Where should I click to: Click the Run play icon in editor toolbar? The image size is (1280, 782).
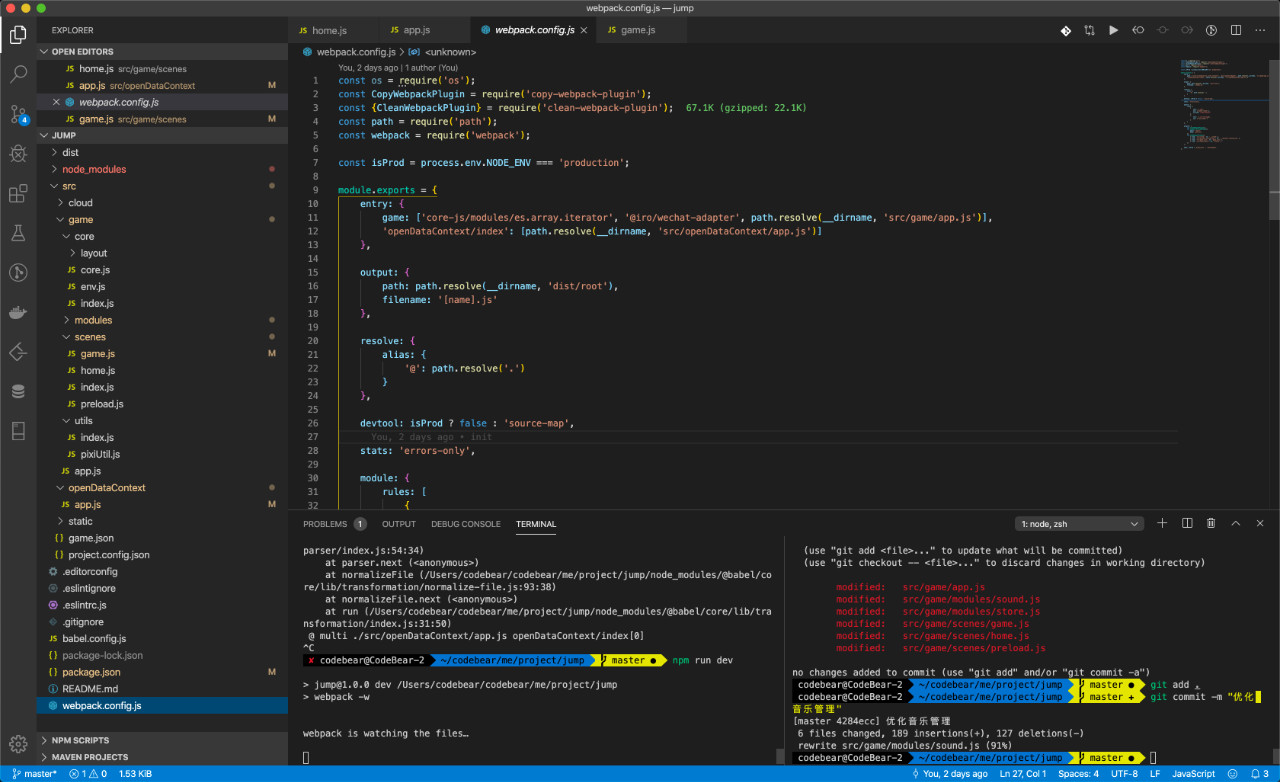click(x=1114, y=31)
